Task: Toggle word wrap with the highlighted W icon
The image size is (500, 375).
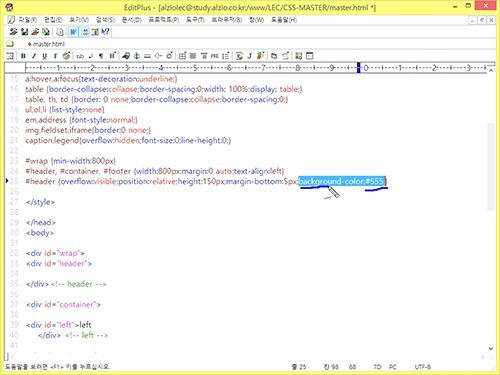Action: pyautogui.click(x=73, y=32)
